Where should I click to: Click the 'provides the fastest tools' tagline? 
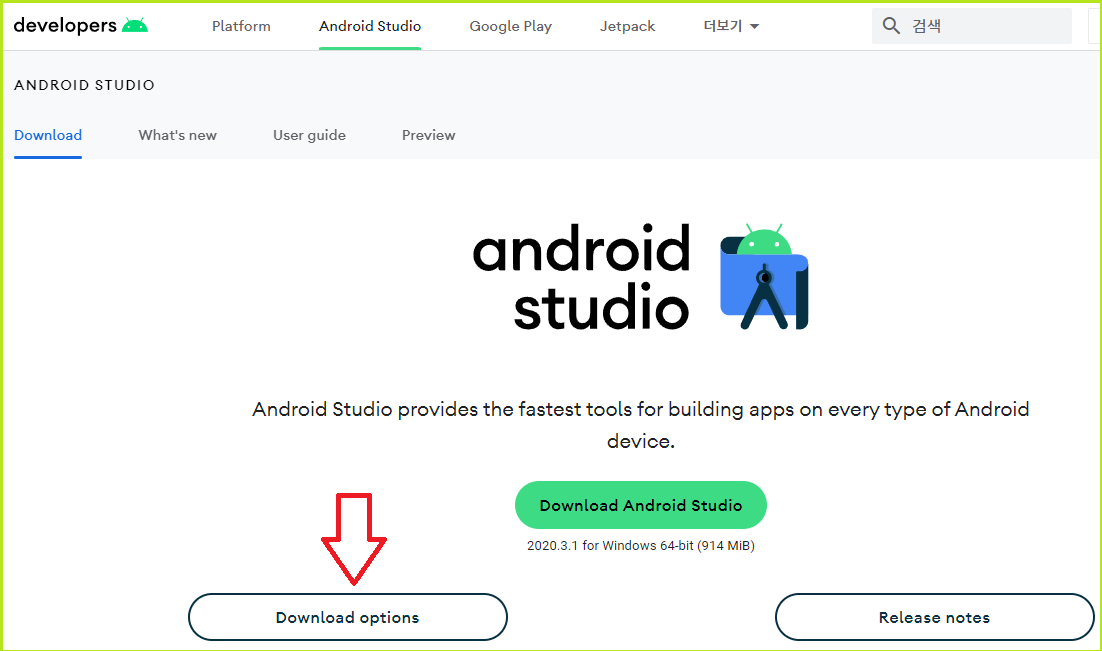coord(640,425)
